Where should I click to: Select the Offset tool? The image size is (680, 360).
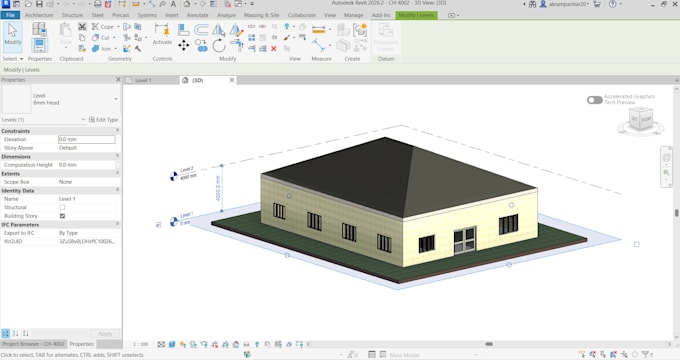201,29
